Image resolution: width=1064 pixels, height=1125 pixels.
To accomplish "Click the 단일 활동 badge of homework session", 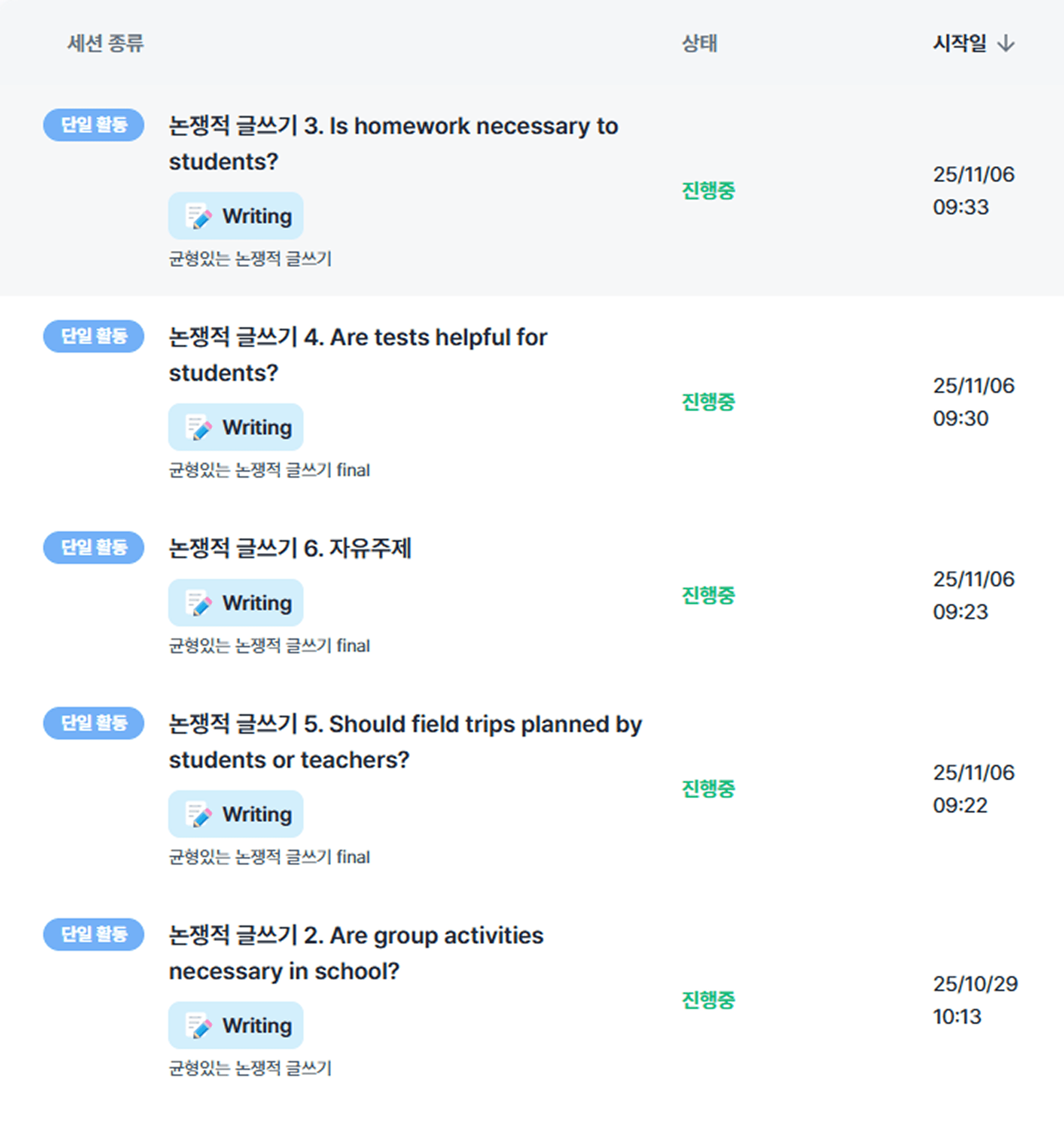I will 94,125.
